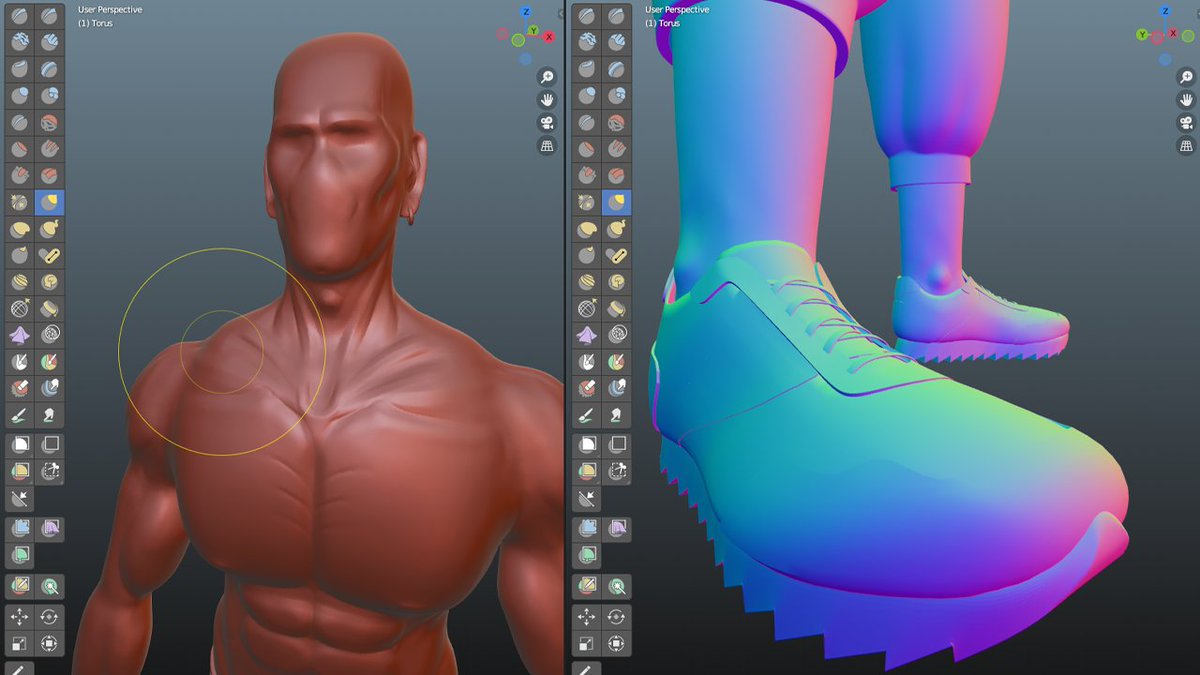Click 'User Perspective' text in the left viewport
The height and width of the screenshot is (675, 1200).
(x=110, y=10)
